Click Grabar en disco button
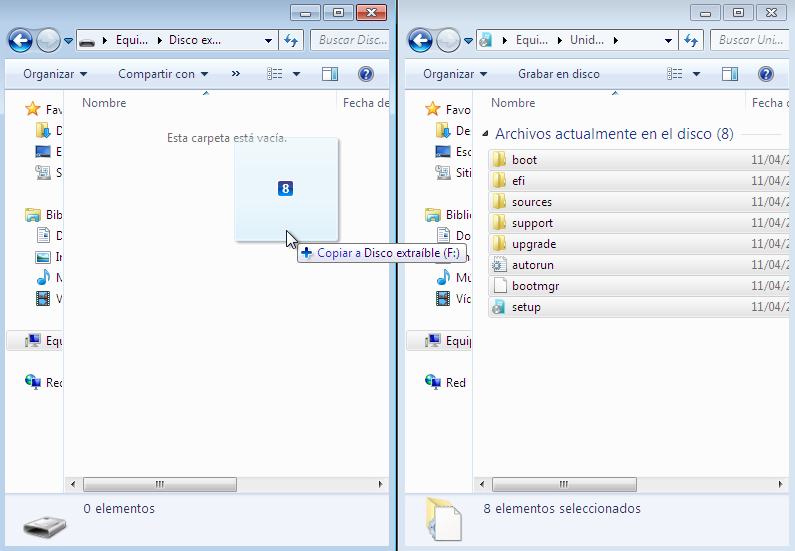The width and height of the screenshot is (795, 551). pos(558,74)
